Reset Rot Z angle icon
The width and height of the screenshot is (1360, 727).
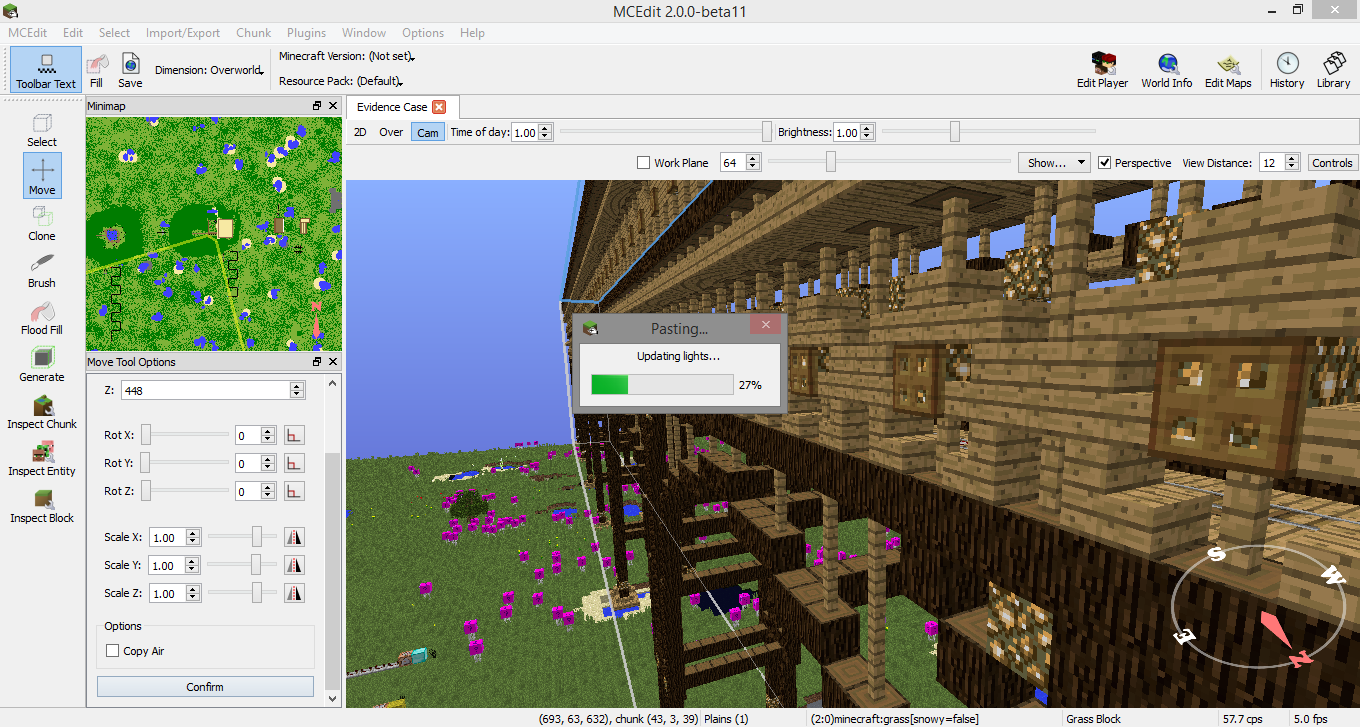pos(294,491)
